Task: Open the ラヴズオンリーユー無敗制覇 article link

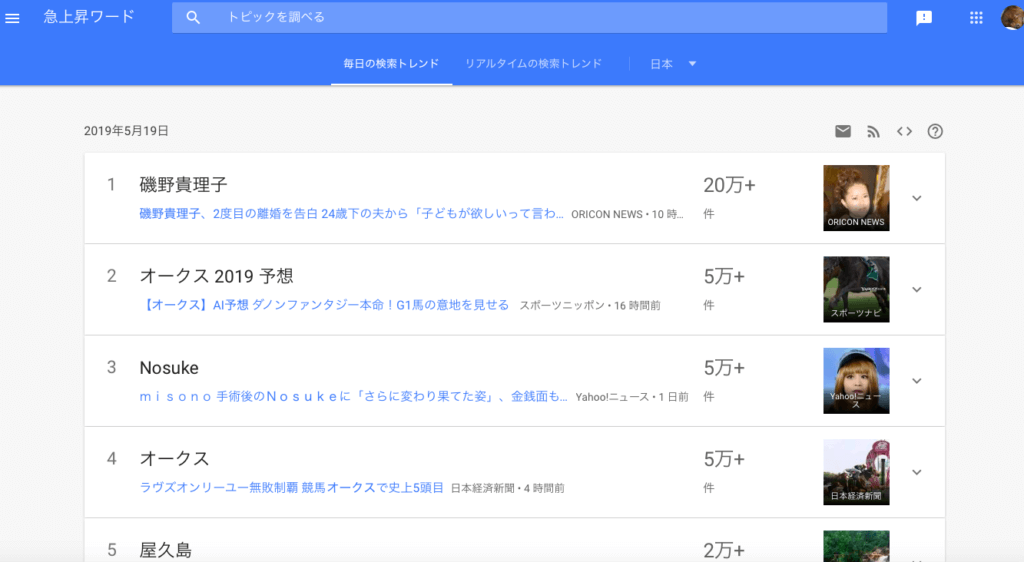Action: tap(291, 488)
